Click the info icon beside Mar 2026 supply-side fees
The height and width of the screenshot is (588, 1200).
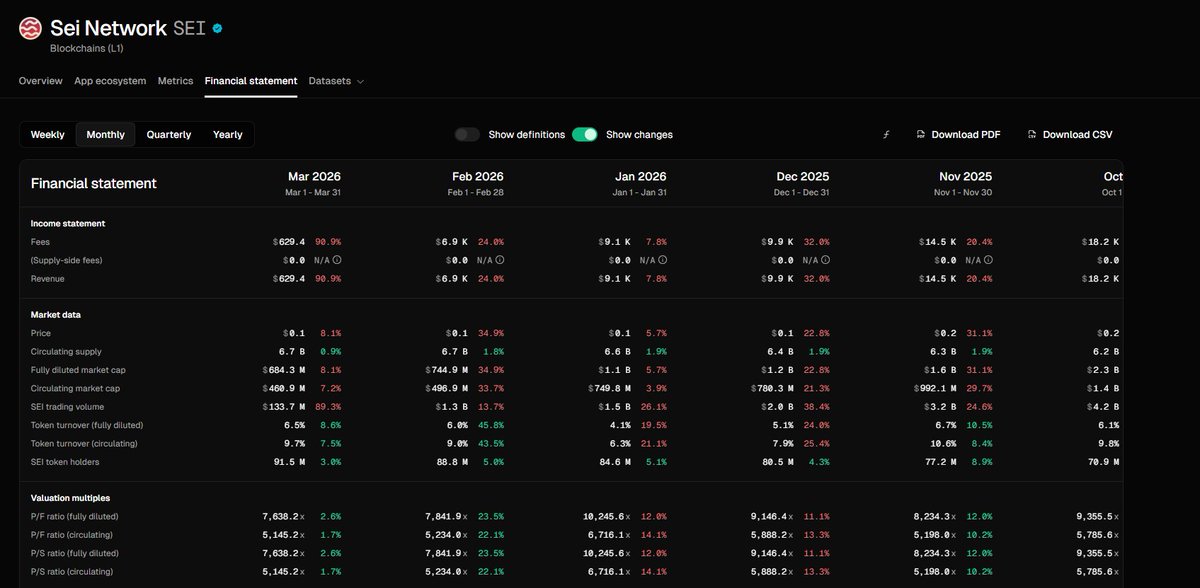click(336, 260)
